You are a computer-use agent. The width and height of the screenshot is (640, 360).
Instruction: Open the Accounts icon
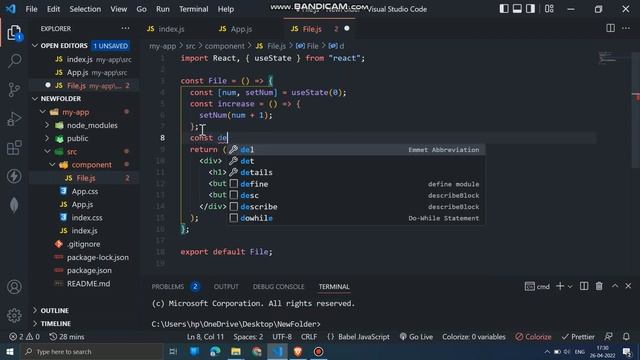(14, 287)
